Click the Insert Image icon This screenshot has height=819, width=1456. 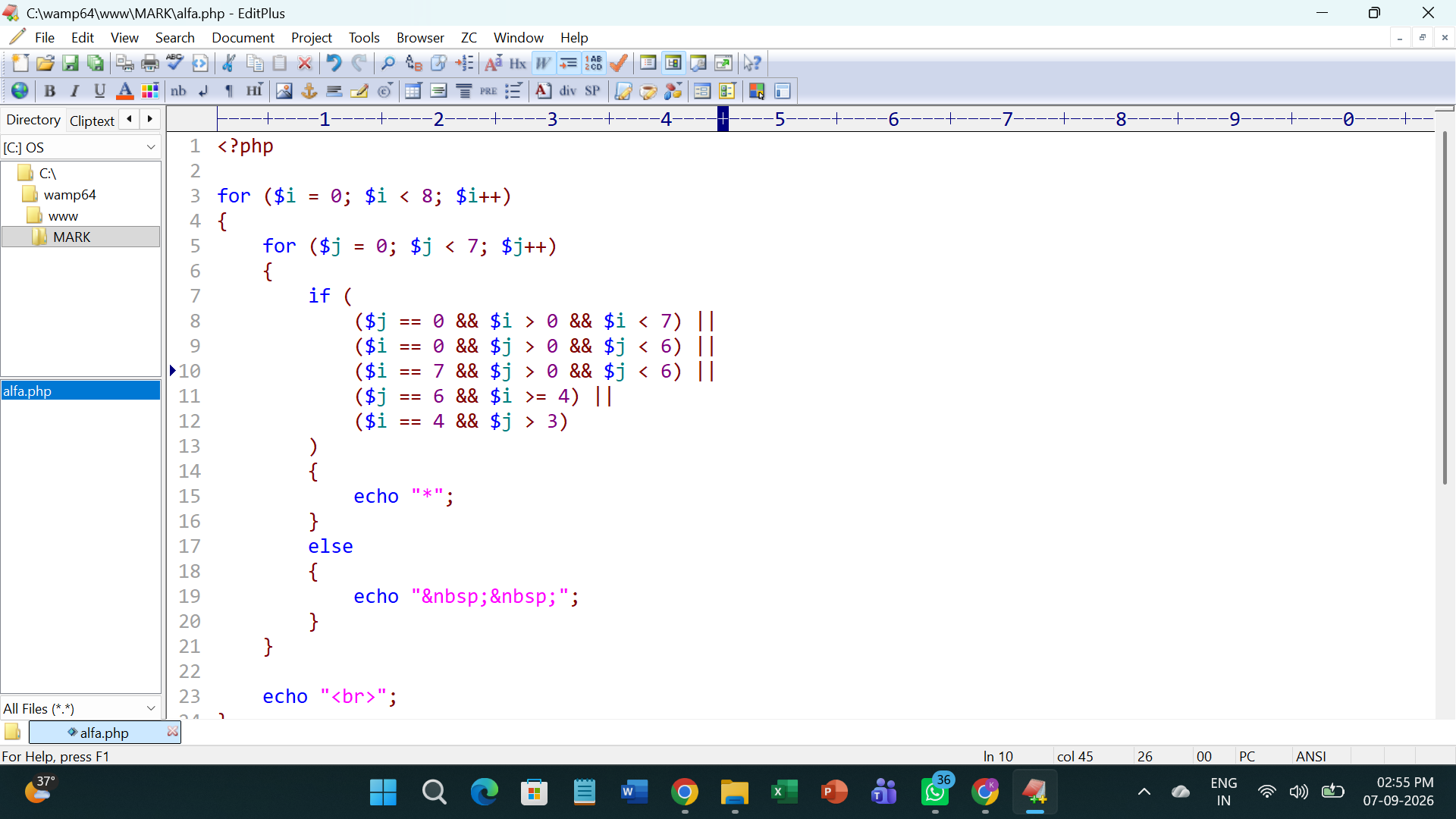click(x=284, y=91)
